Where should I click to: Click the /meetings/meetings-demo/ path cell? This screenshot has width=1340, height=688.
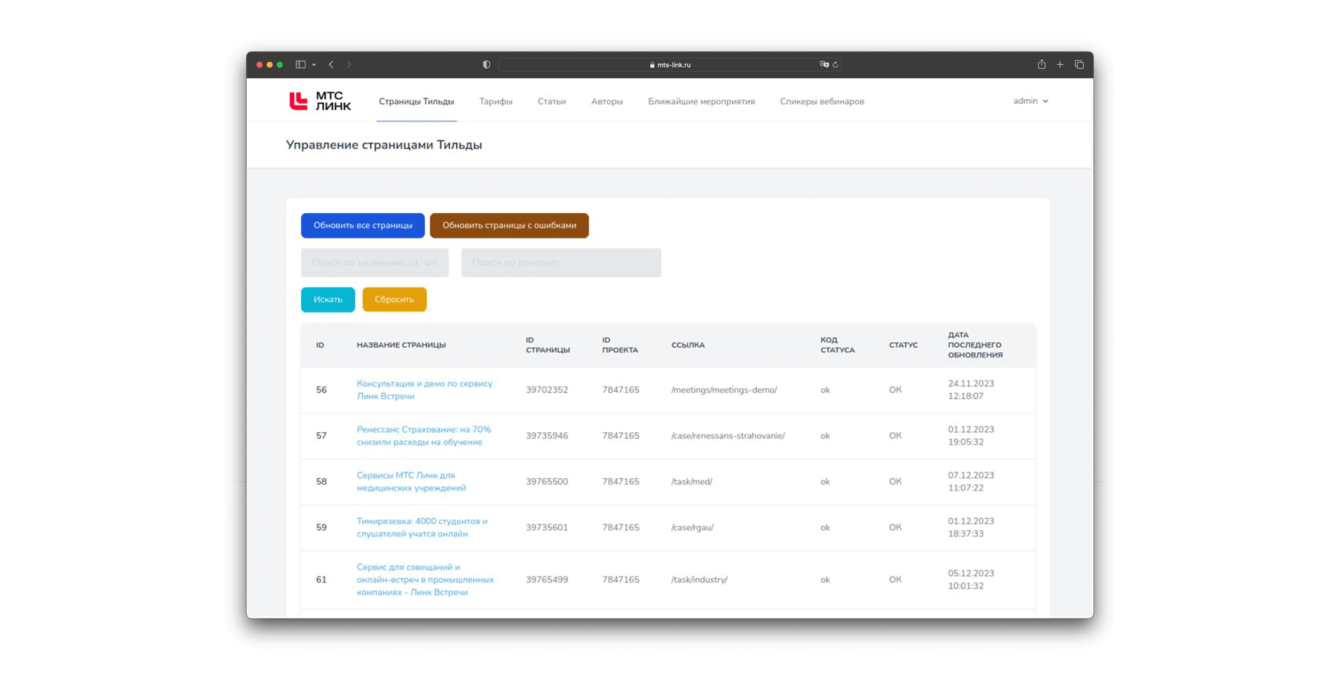(724, 390)
